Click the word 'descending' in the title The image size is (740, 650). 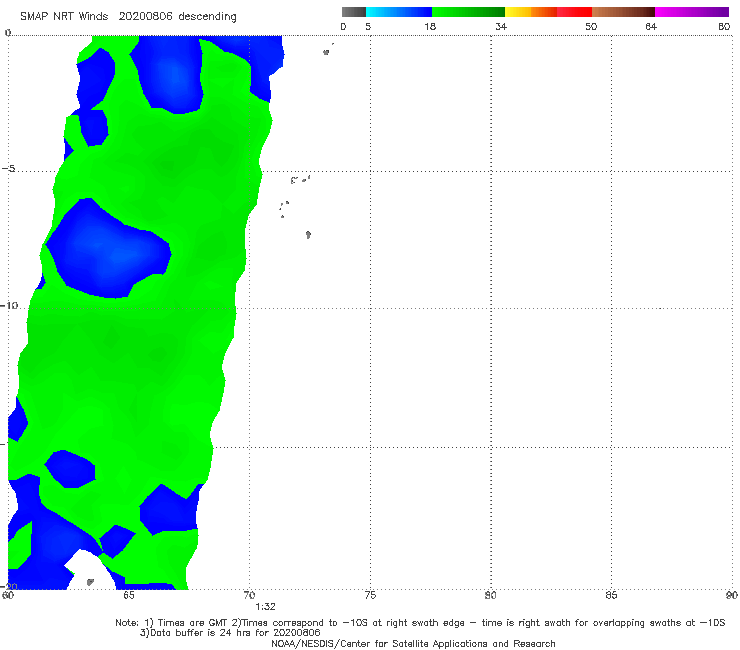207,17
